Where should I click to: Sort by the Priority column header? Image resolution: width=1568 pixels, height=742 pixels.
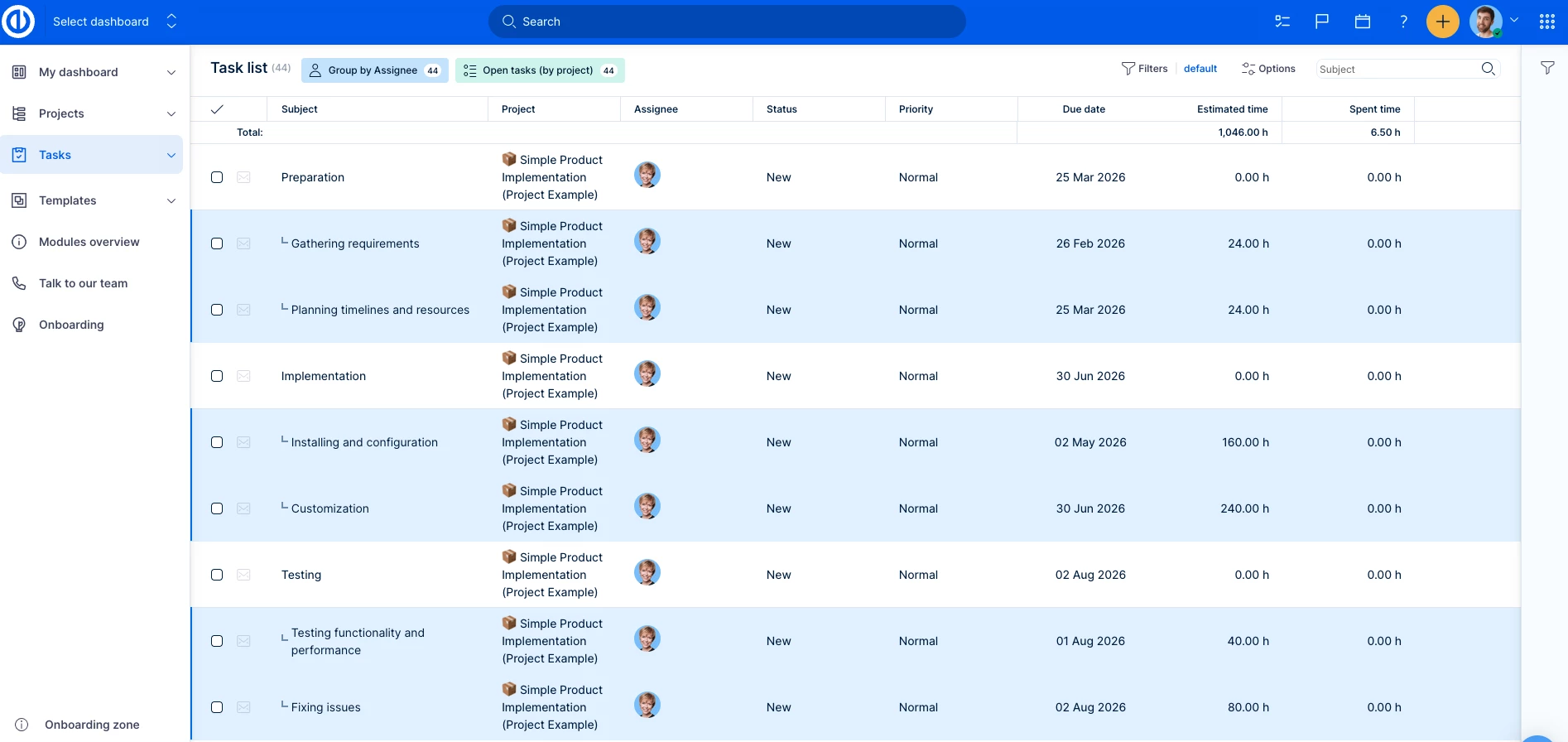916,109
